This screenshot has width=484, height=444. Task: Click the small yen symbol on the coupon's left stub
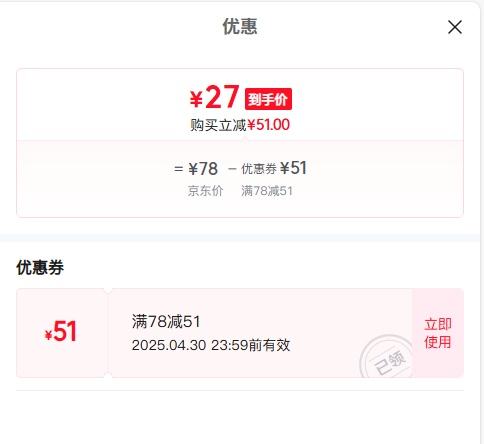coord(48,335)
